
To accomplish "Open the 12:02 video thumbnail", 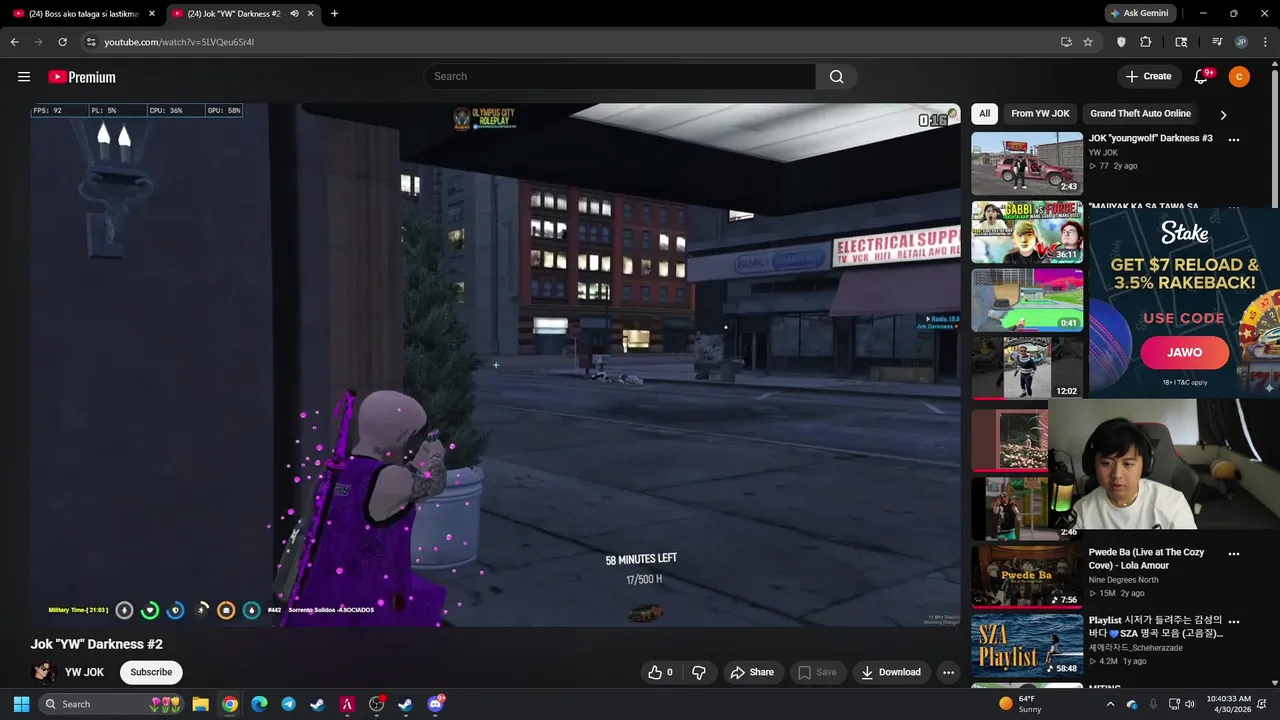I will tap(1027, 368).
